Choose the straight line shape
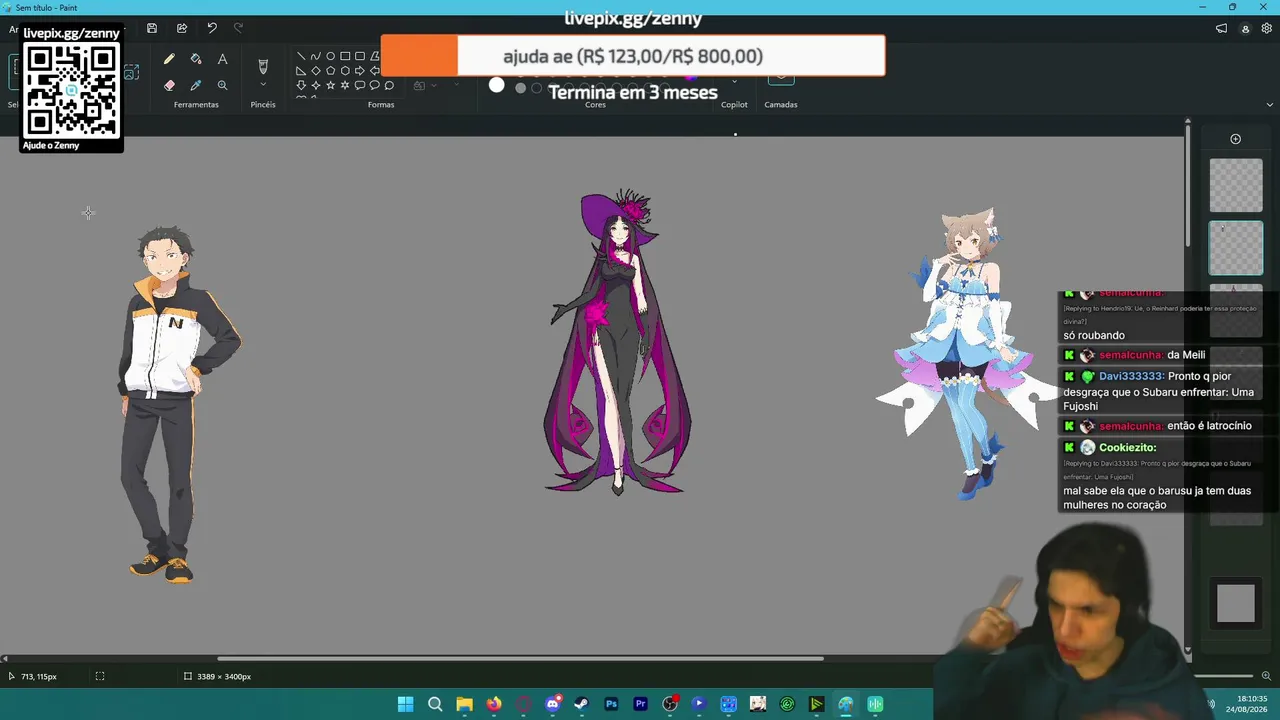Image resolution: width=1280 pixels, height=720 pixels. [x=301, y=56]
